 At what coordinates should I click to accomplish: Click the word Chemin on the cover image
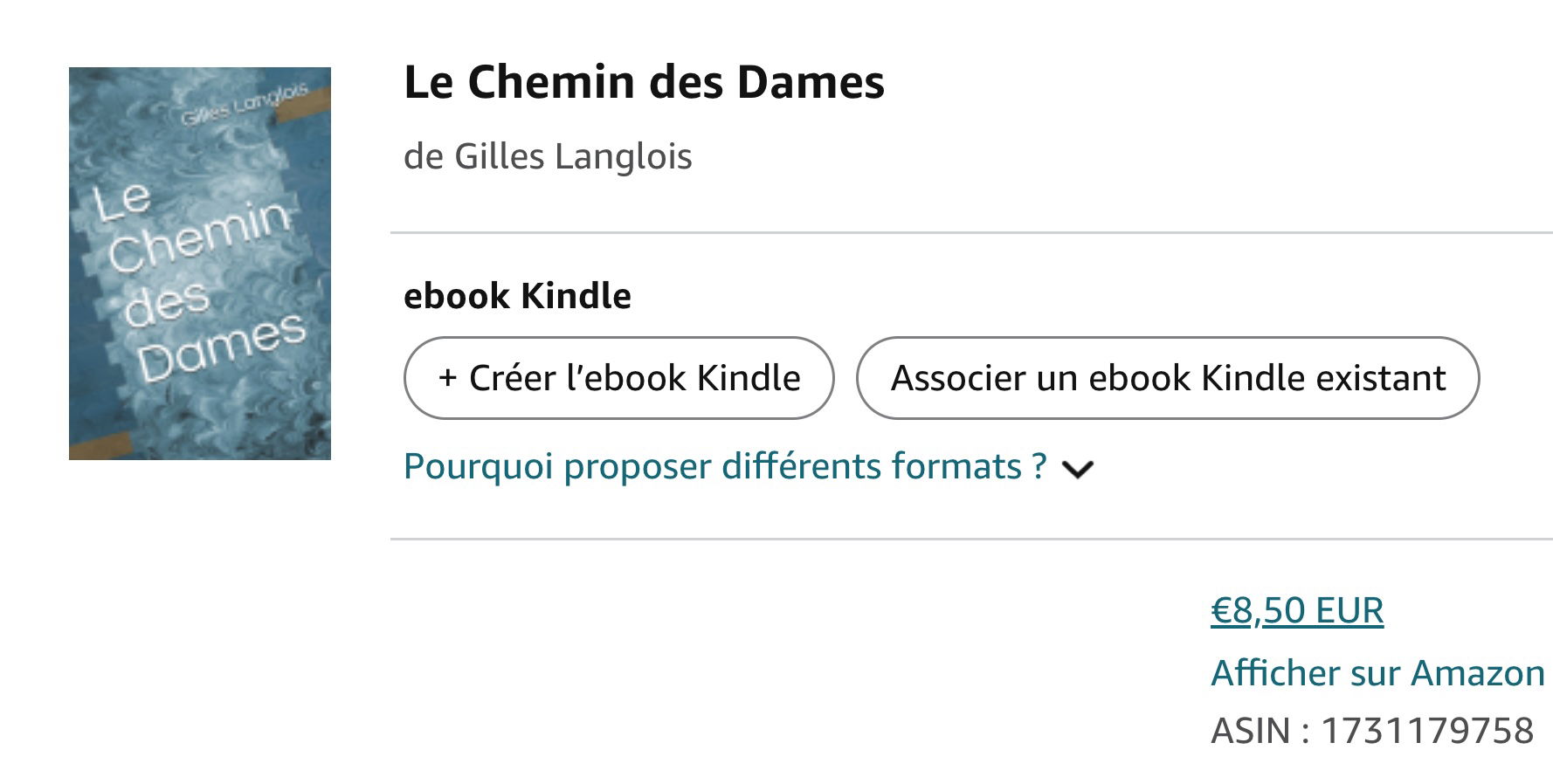(x=199, y=237)
